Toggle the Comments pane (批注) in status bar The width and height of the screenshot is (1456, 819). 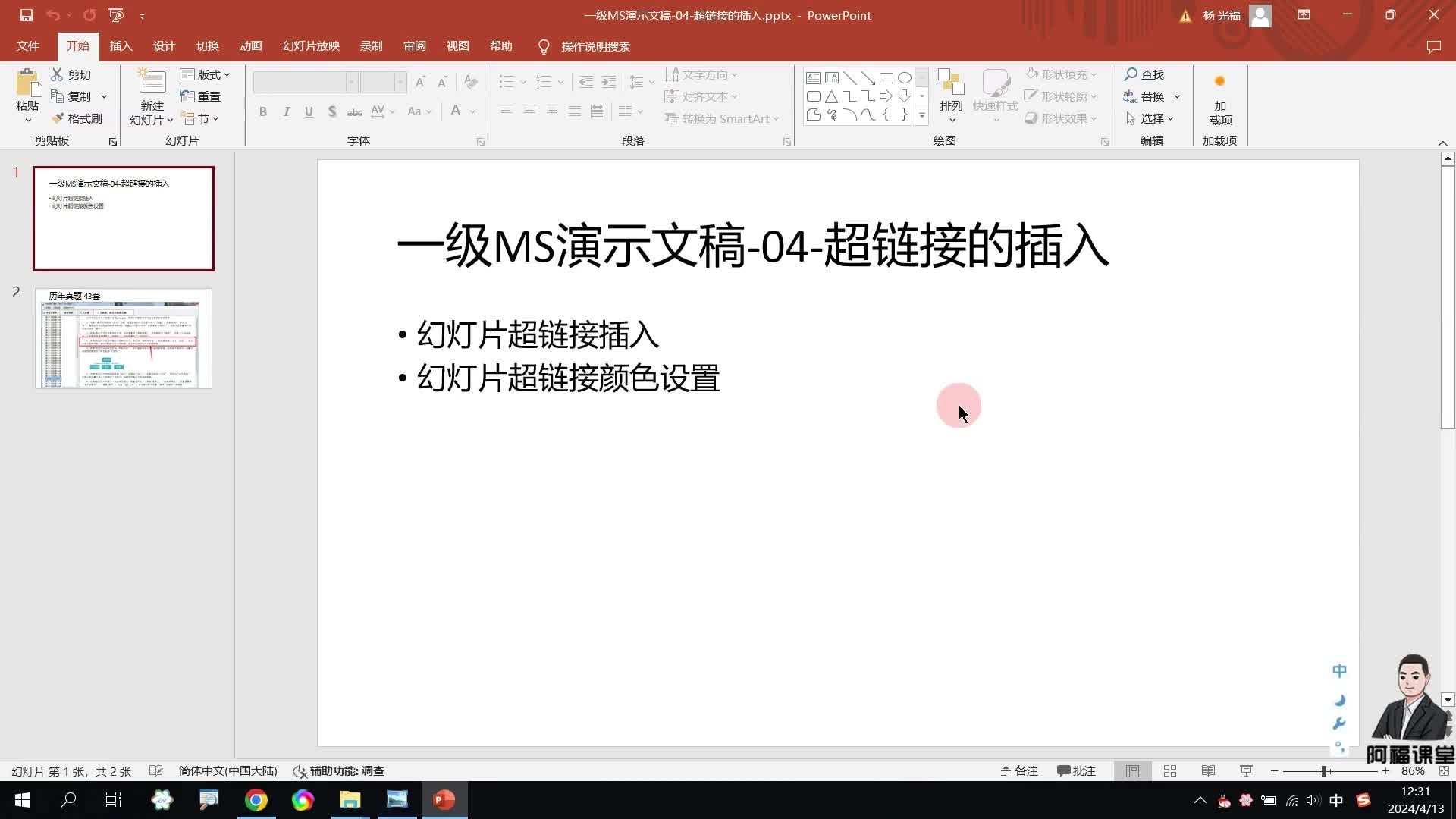tap(1076, 770)
